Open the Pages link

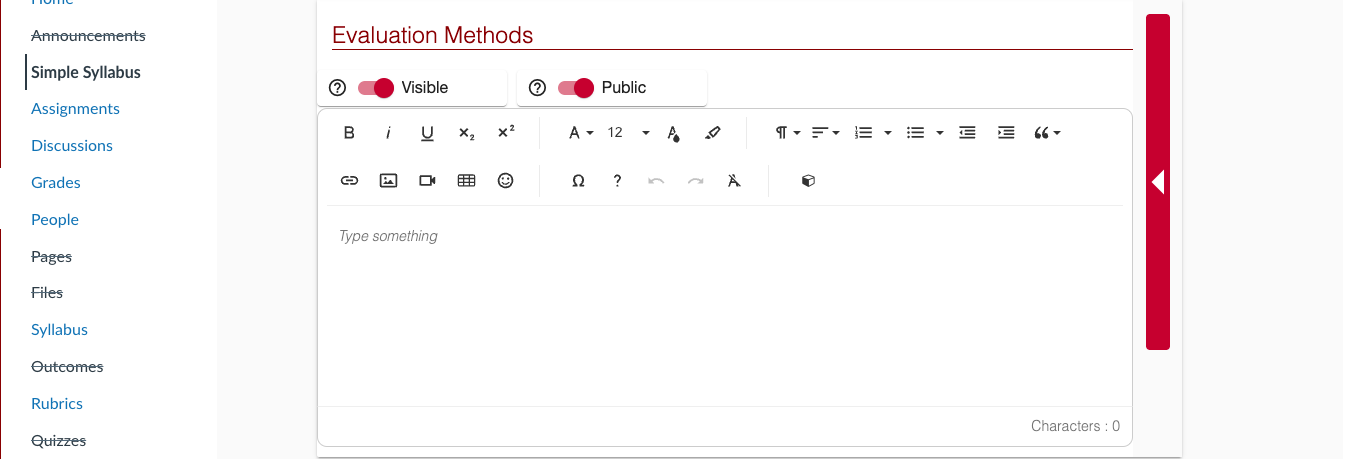pyautogui.click(x=51, y=257)
